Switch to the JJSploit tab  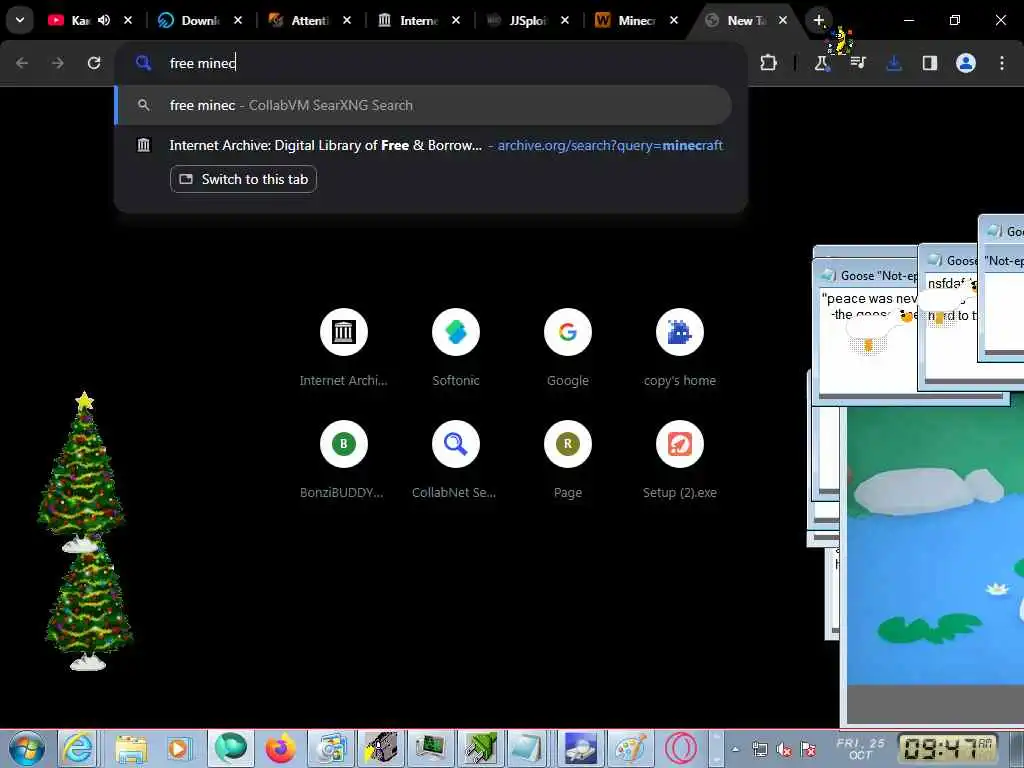519,20
